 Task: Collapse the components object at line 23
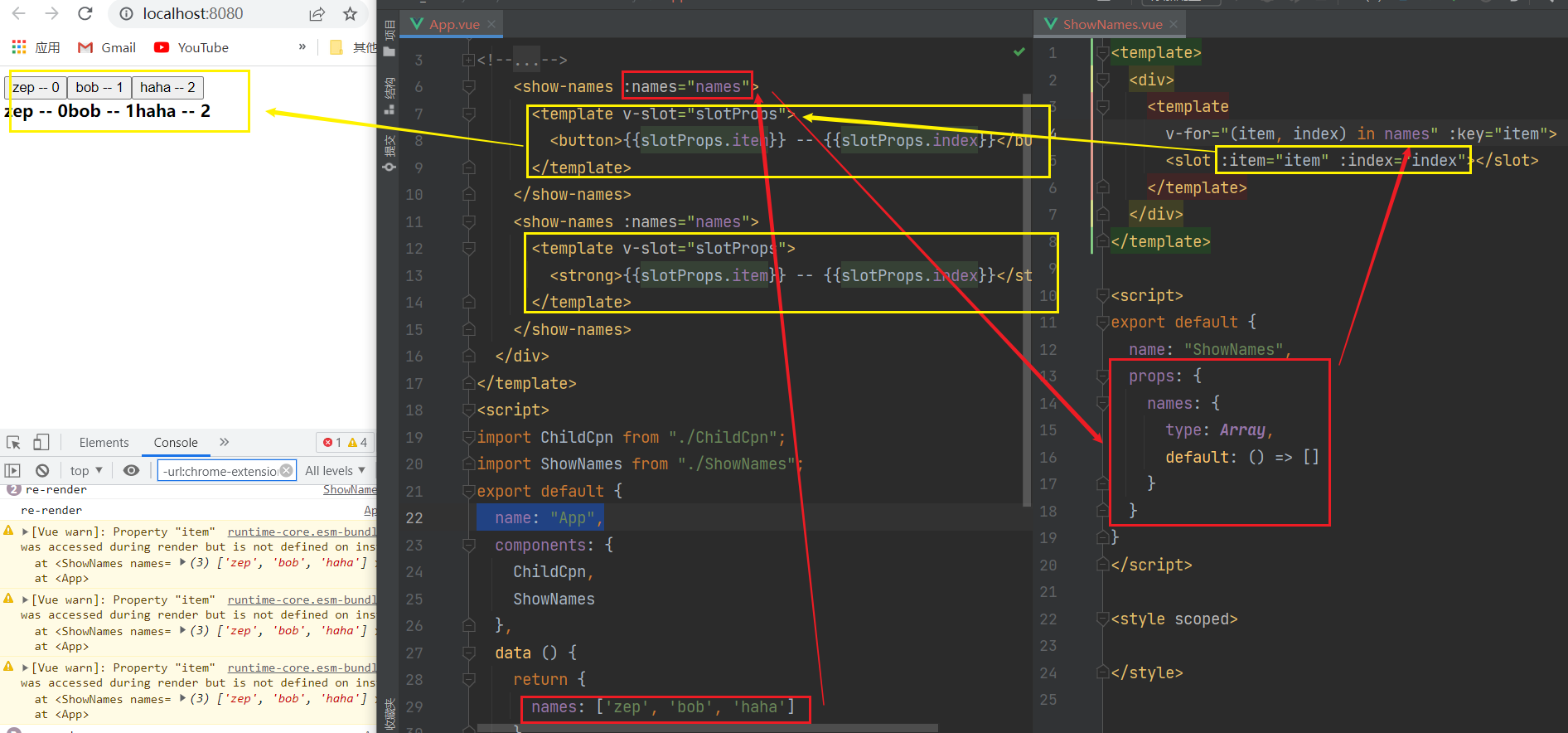(468, 545)
